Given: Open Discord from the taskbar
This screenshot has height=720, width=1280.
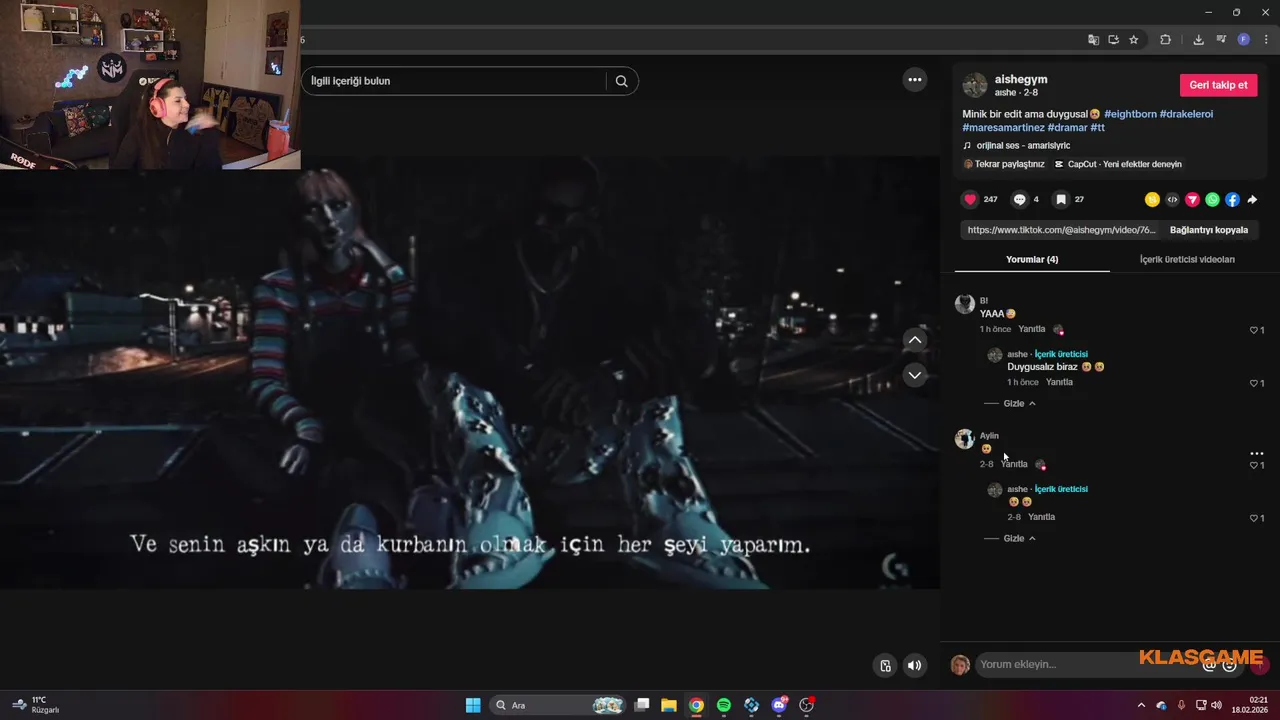Looking at the screenshot, I should point(779,705).
